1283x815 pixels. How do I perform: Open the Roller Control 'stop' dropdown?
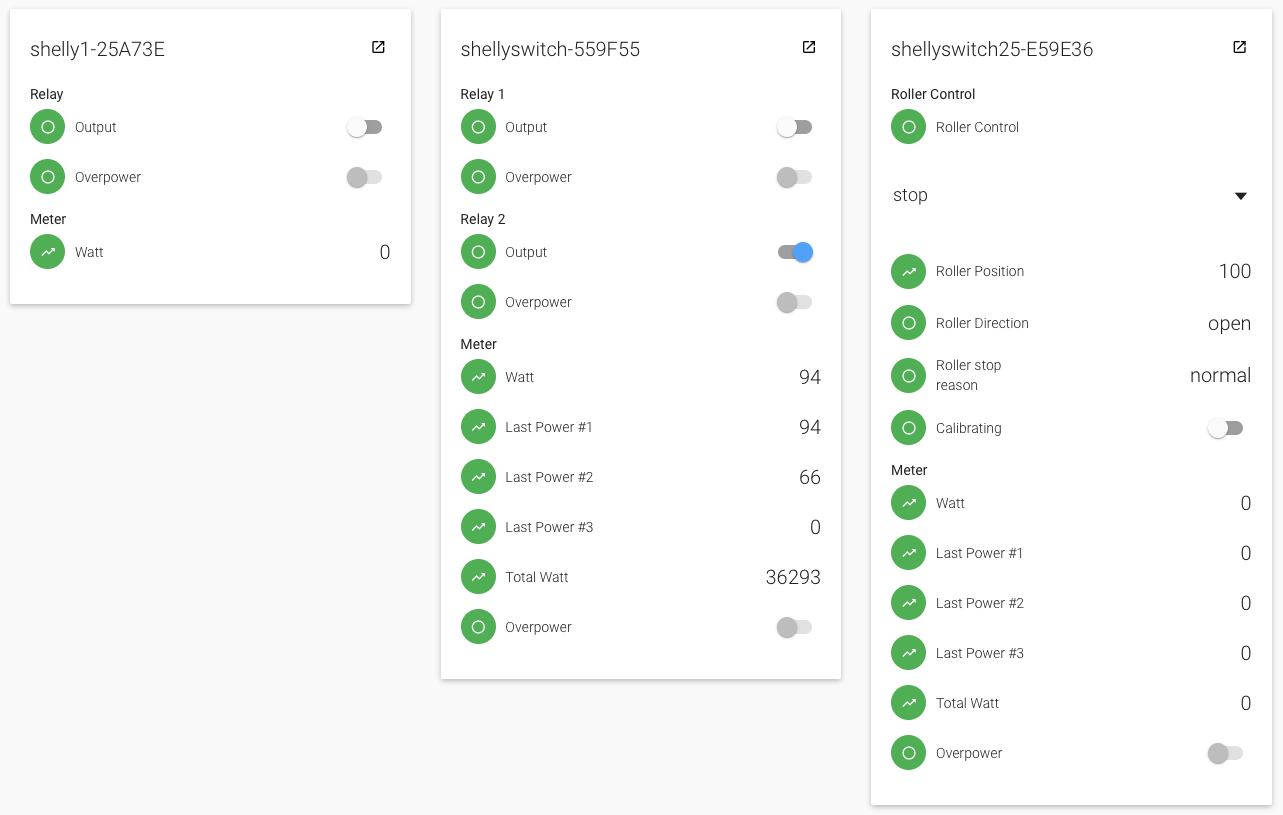coord(1071,196)
